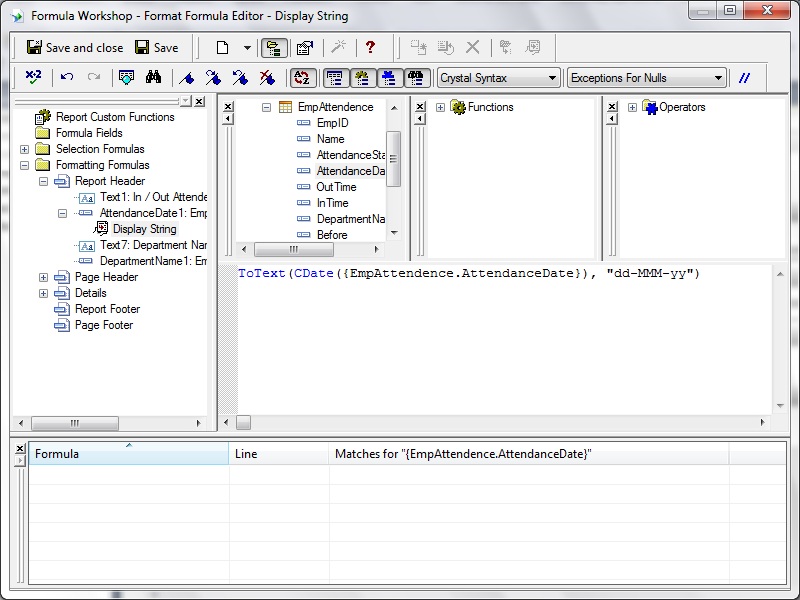This screenshot has width=800, height=600.
Task: Click the Save button
Action: click(x=156, y=47)
